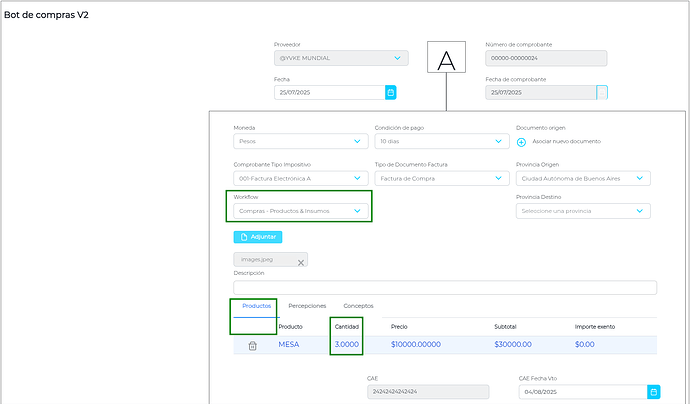Open CAE Fecha Vto calendar icon
Screen dimensions: 690x404
click(x=653, y=392)
